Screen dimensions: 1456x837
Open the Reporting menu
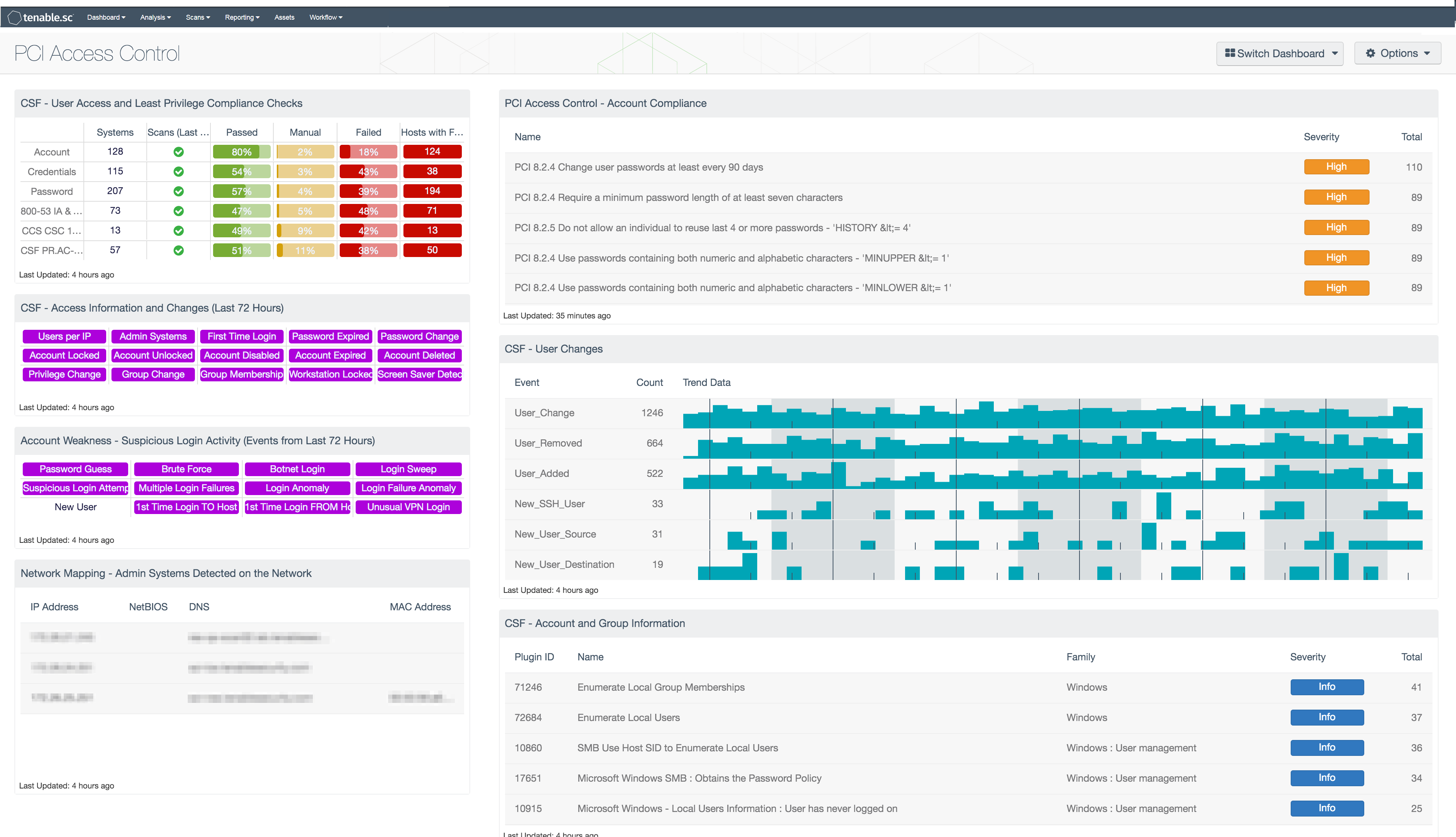pos(242,17)
